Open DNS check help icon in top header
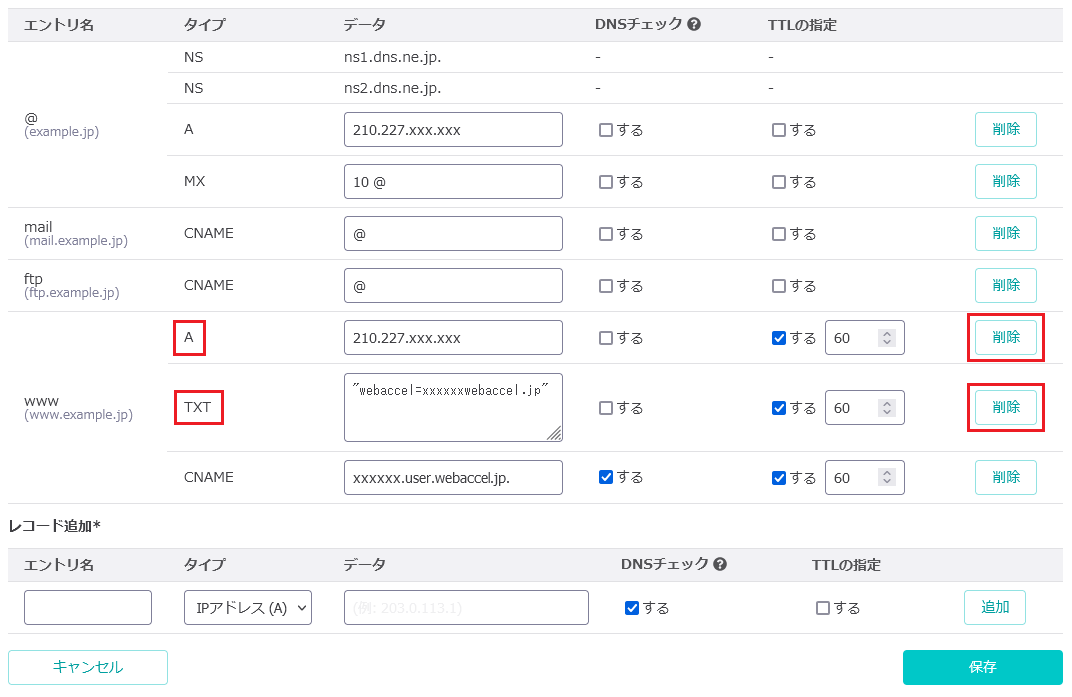This screenshot has height=697, width=1072. pyautogui.click(x=694, y=25)
